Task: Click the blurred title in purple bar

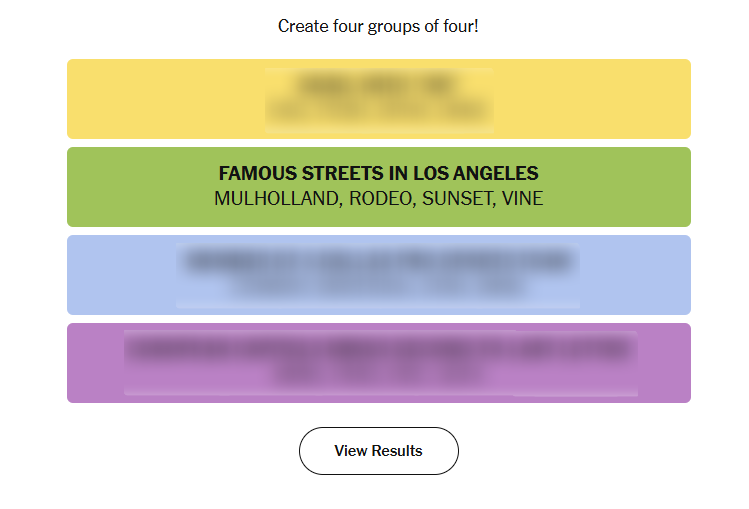Action: click(x=378, y=349)
